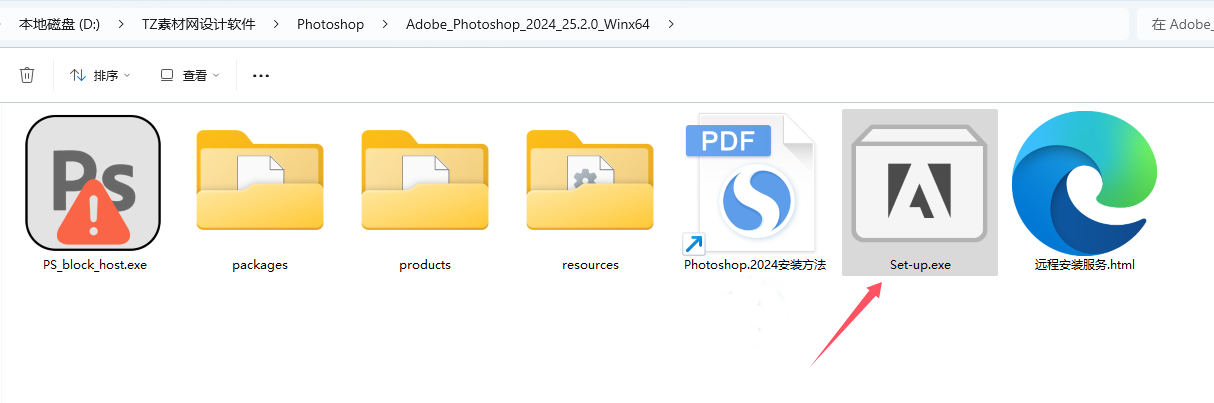Click the packages folder name label
Image resolution: width=1214 pixels, height=403 pixels.
(x=260, y=265)
